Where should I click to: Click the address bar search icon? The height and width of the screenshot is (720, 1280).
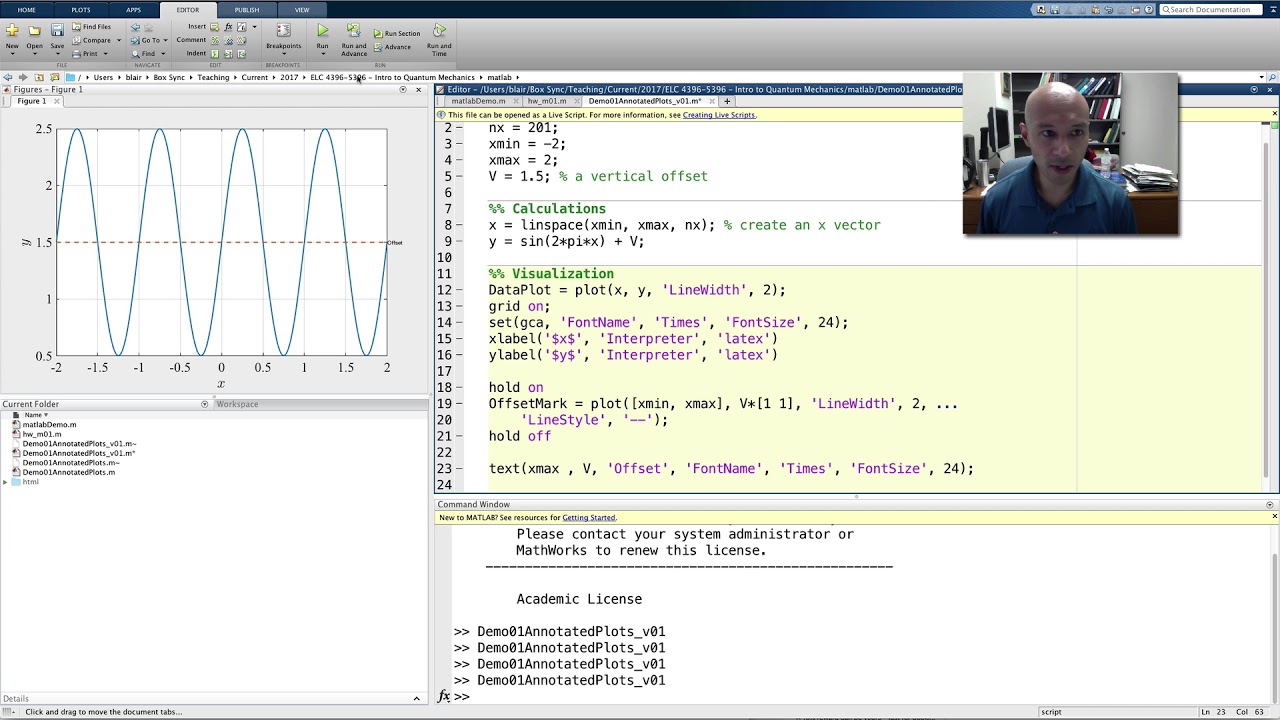tap(1271, 77)
